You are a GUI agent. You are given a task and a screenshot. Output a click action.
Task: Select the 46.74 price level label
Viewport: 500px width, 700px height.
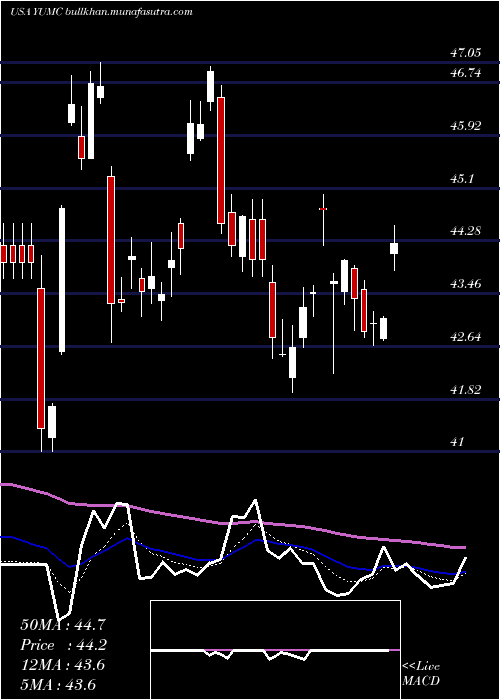pos(465,73)
